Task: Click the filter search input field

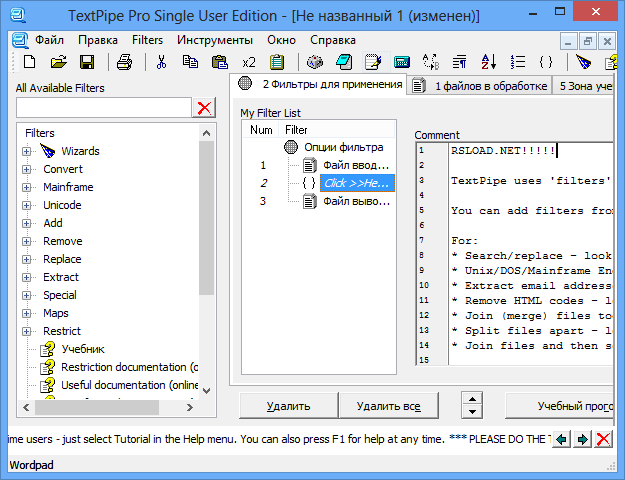Action: (x=104, y=108)
